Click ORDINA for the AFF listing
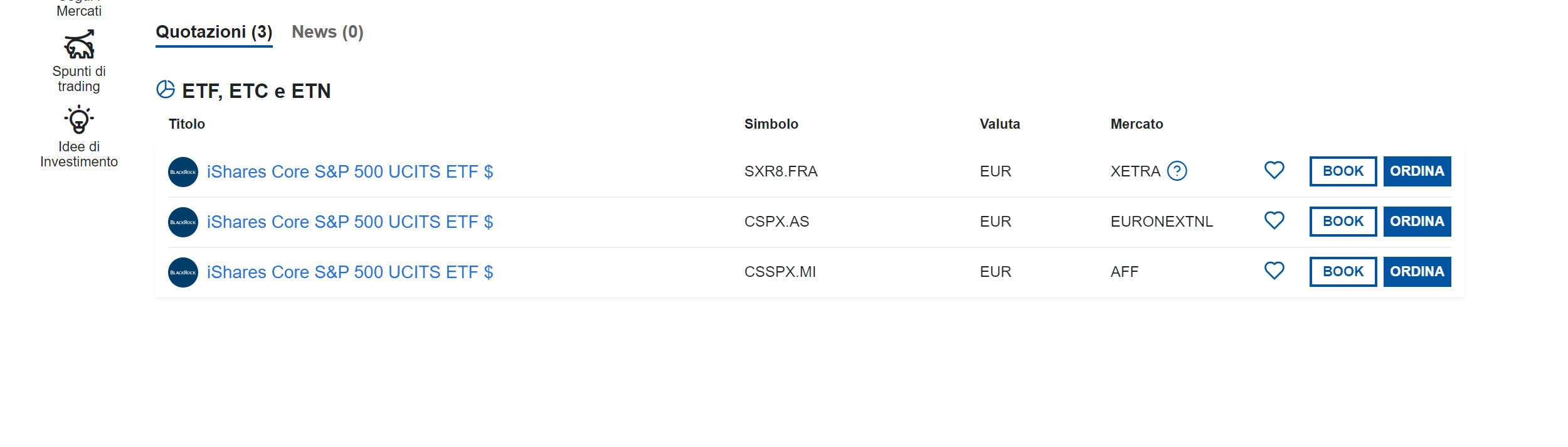 (1417, 272)
